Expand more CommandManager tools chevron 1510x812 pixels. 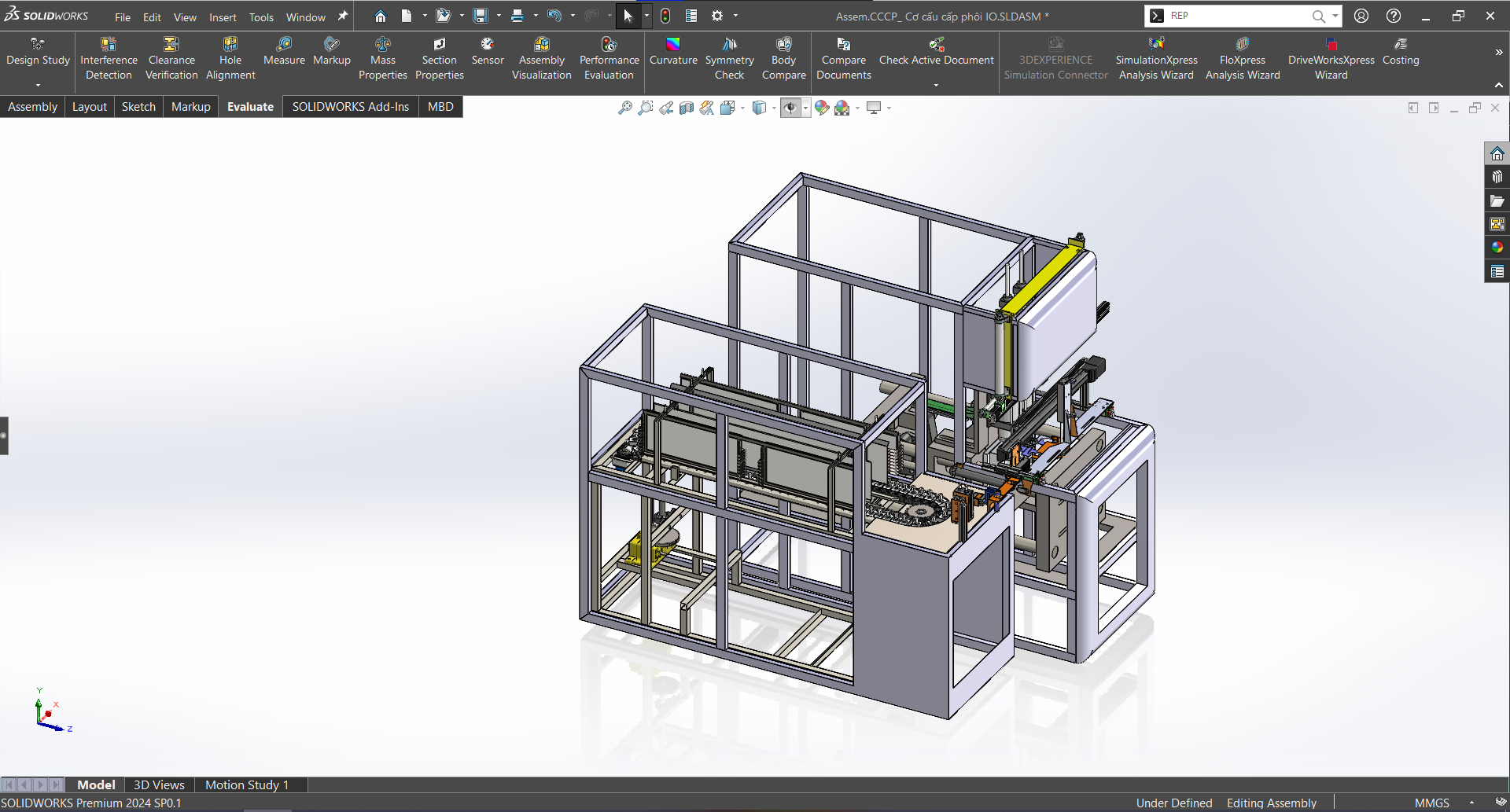[1498, 53]
